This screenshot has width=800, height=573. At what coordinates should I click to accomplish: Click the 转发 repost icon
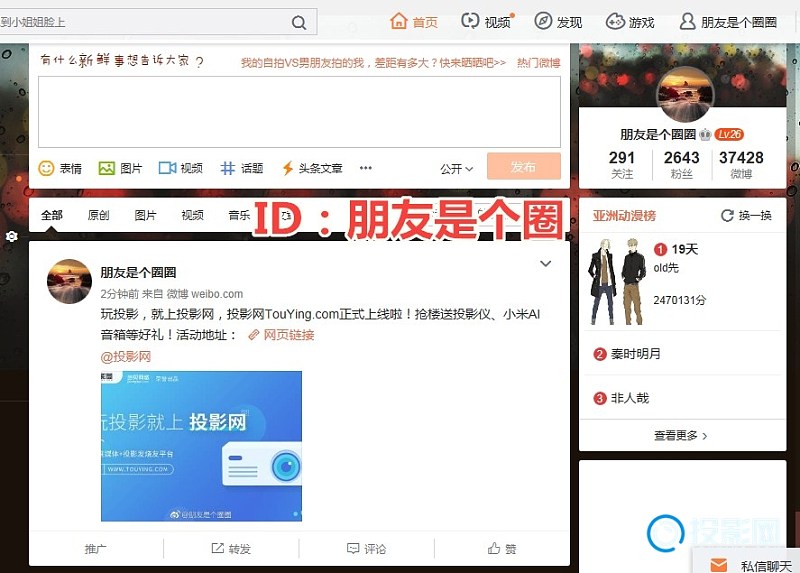[218, 549]
